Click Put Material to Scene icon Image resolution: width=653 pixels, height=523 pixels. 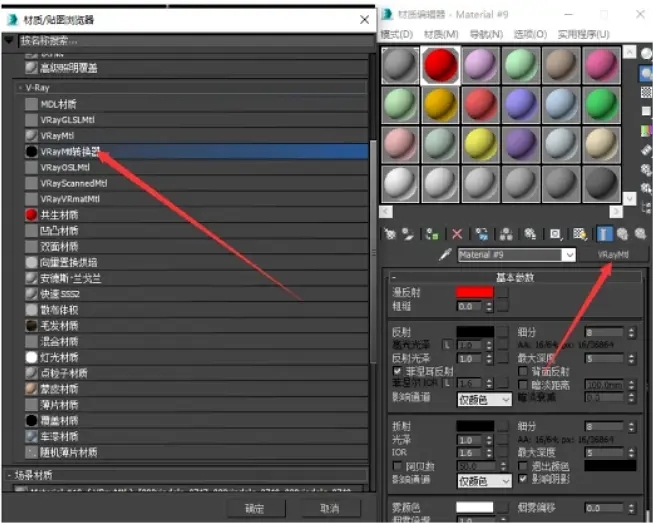(408, 234)
